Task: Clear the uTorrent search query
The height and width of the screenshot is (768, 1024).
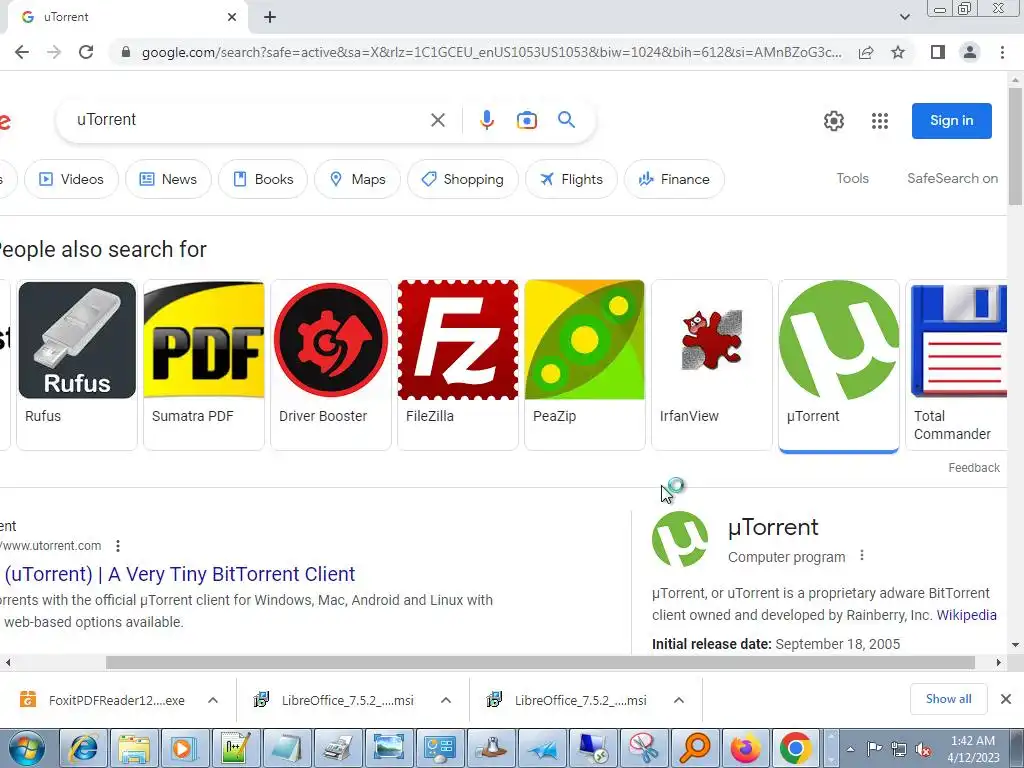Action: coord(438,120)
